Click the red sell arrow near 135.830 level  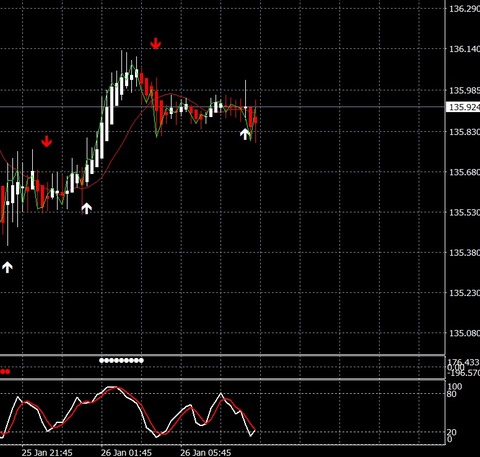[47, 142]
